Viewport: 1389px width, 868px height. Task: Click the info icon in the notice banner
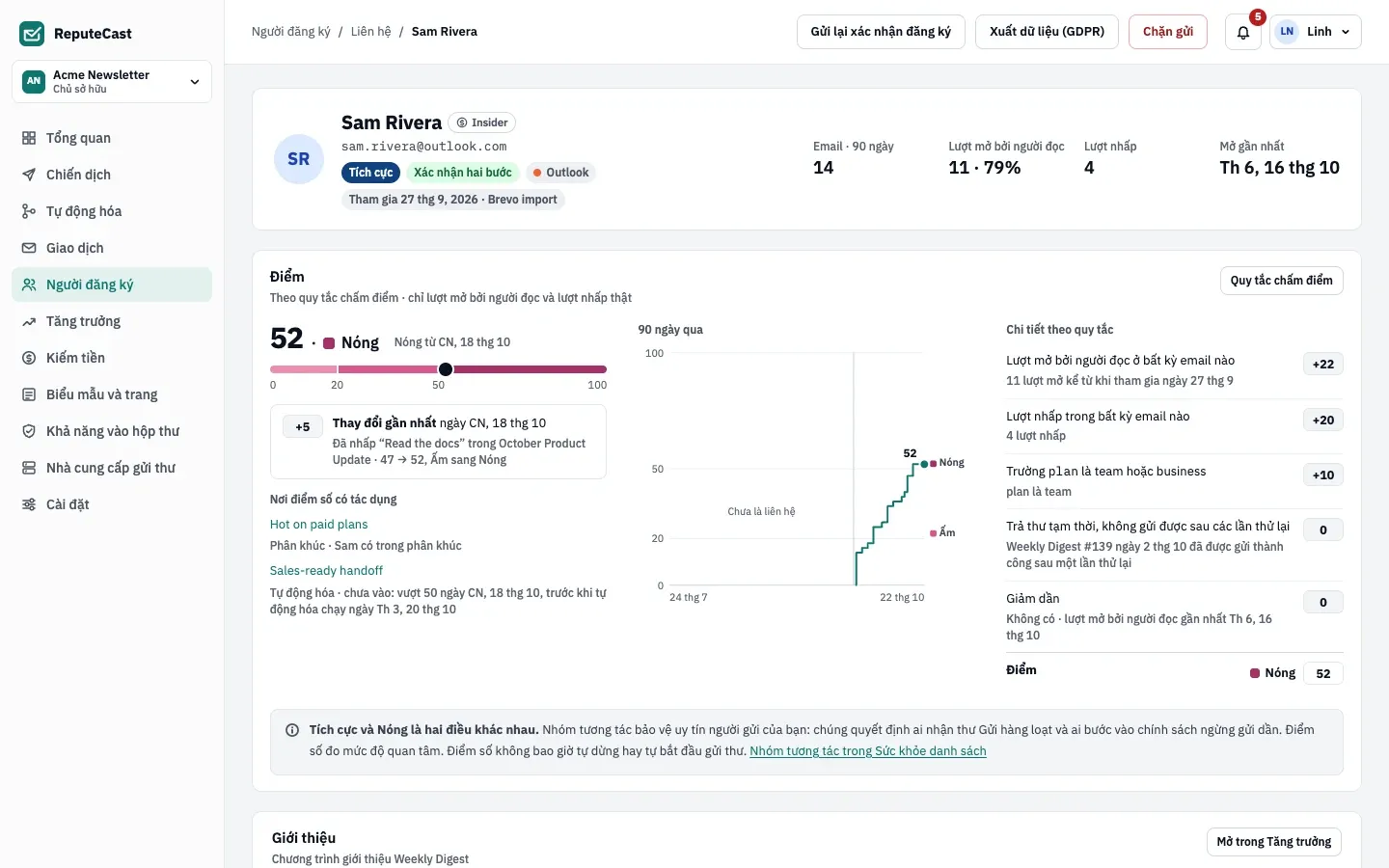pyautogui.click(x=292, y=730)
